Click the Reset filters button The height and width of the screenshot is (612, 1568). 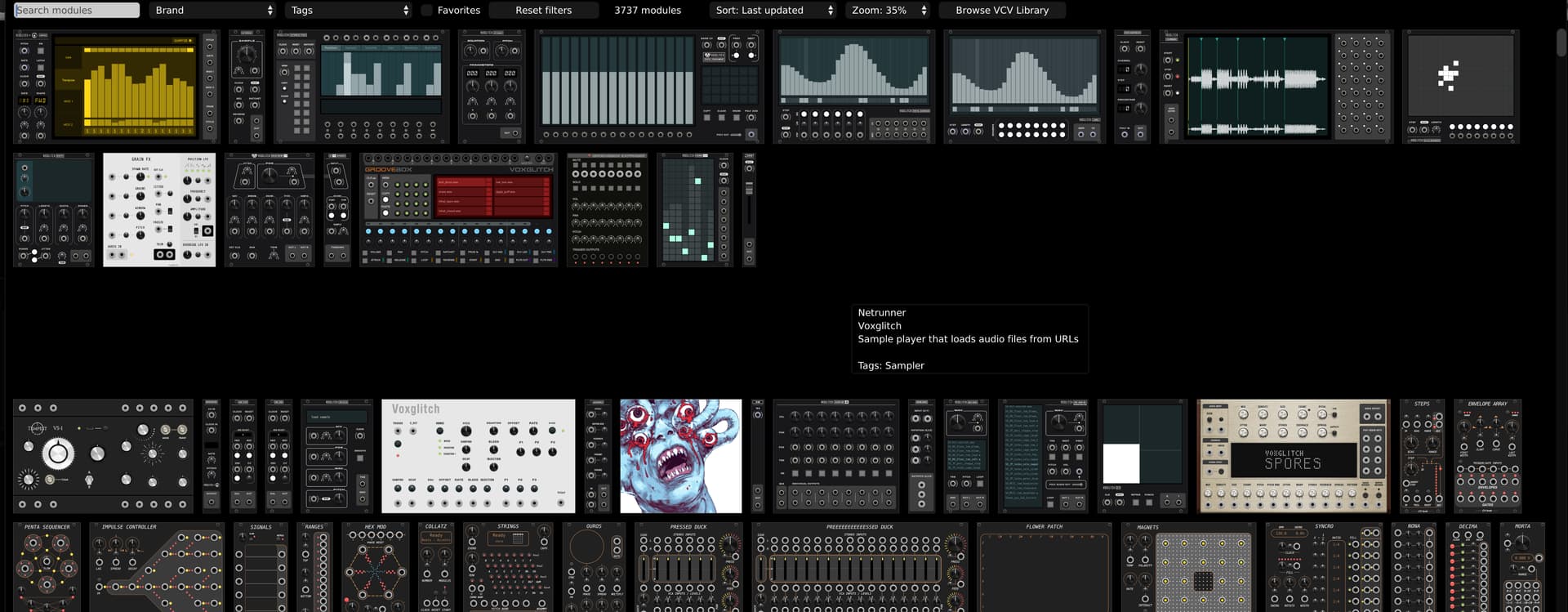543,11
